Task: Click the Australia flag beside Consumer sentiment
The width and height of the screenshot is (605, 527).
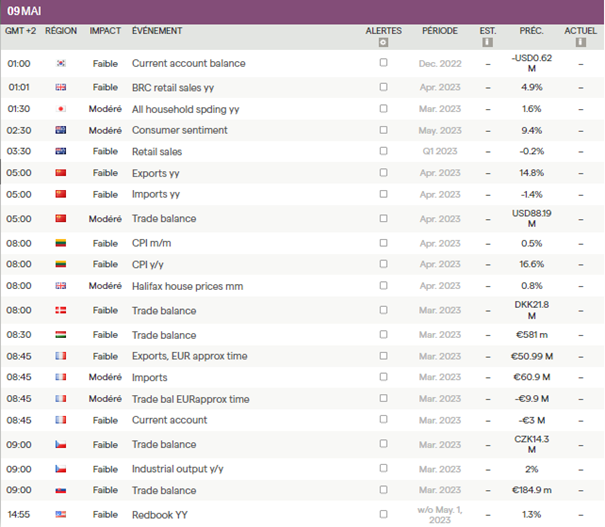Action: 61,130
